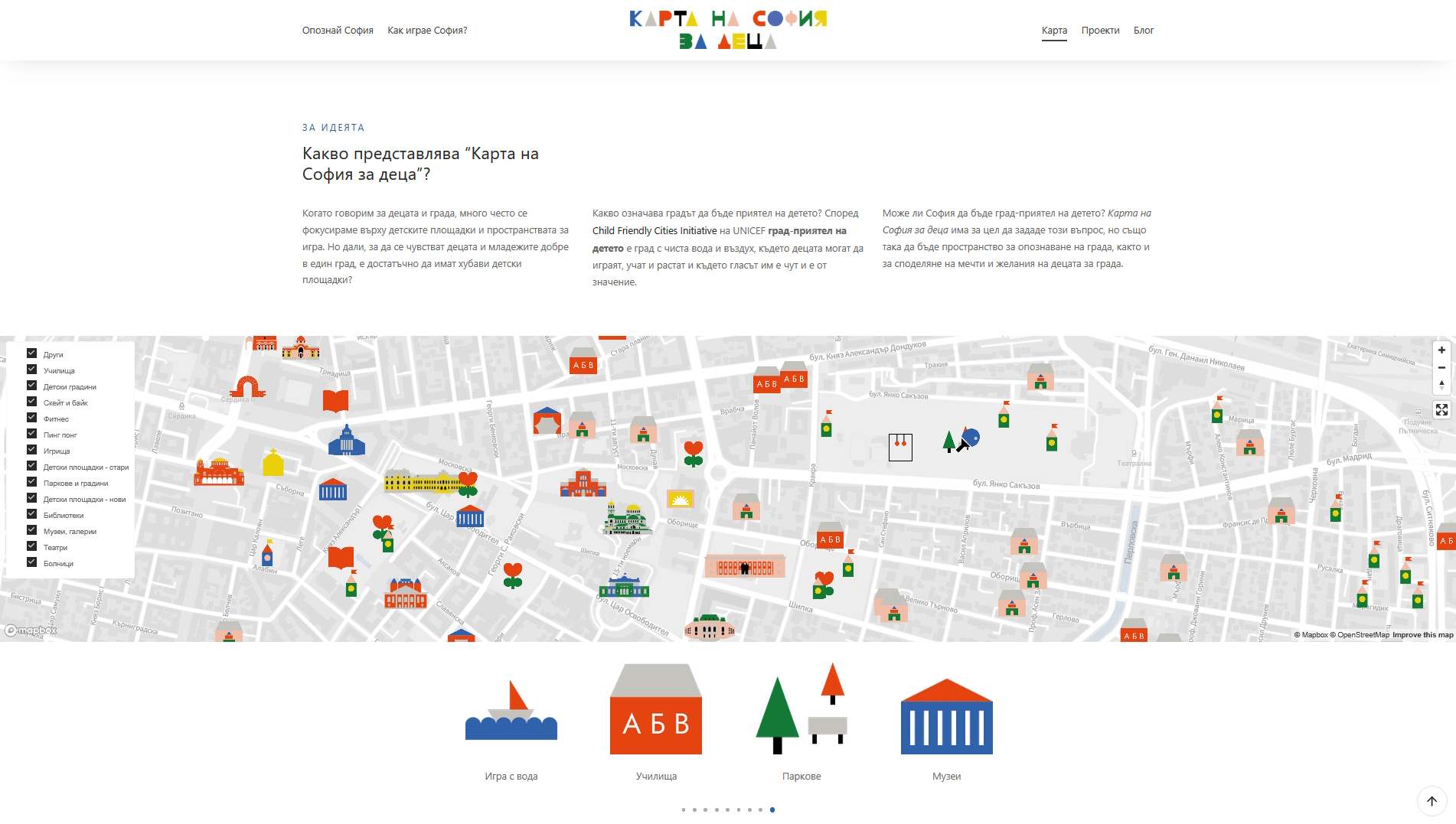Toggle the Скейт и байк checkbox

click(31, 402)
